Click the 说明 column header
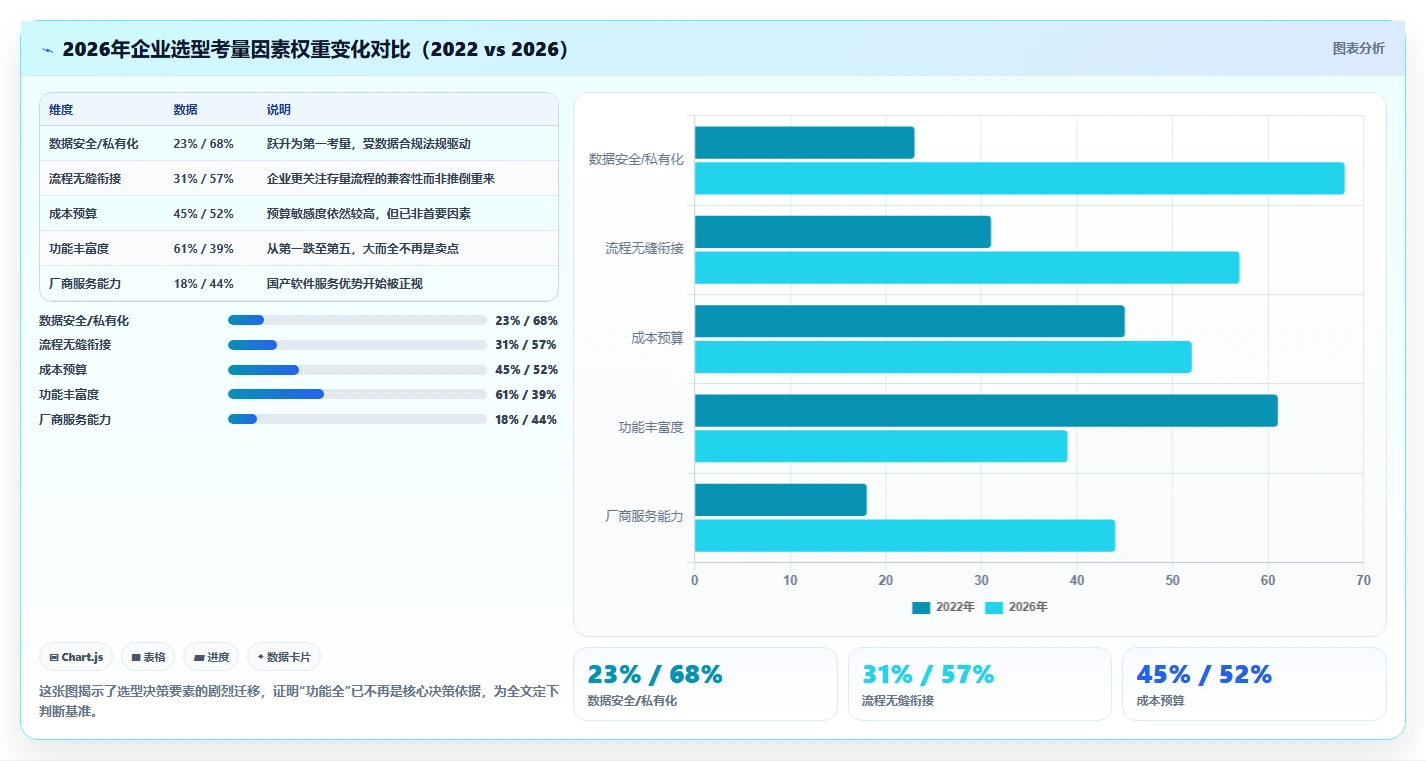Image resolution: width=1426 pixels, height=761 pixels. 279,109
